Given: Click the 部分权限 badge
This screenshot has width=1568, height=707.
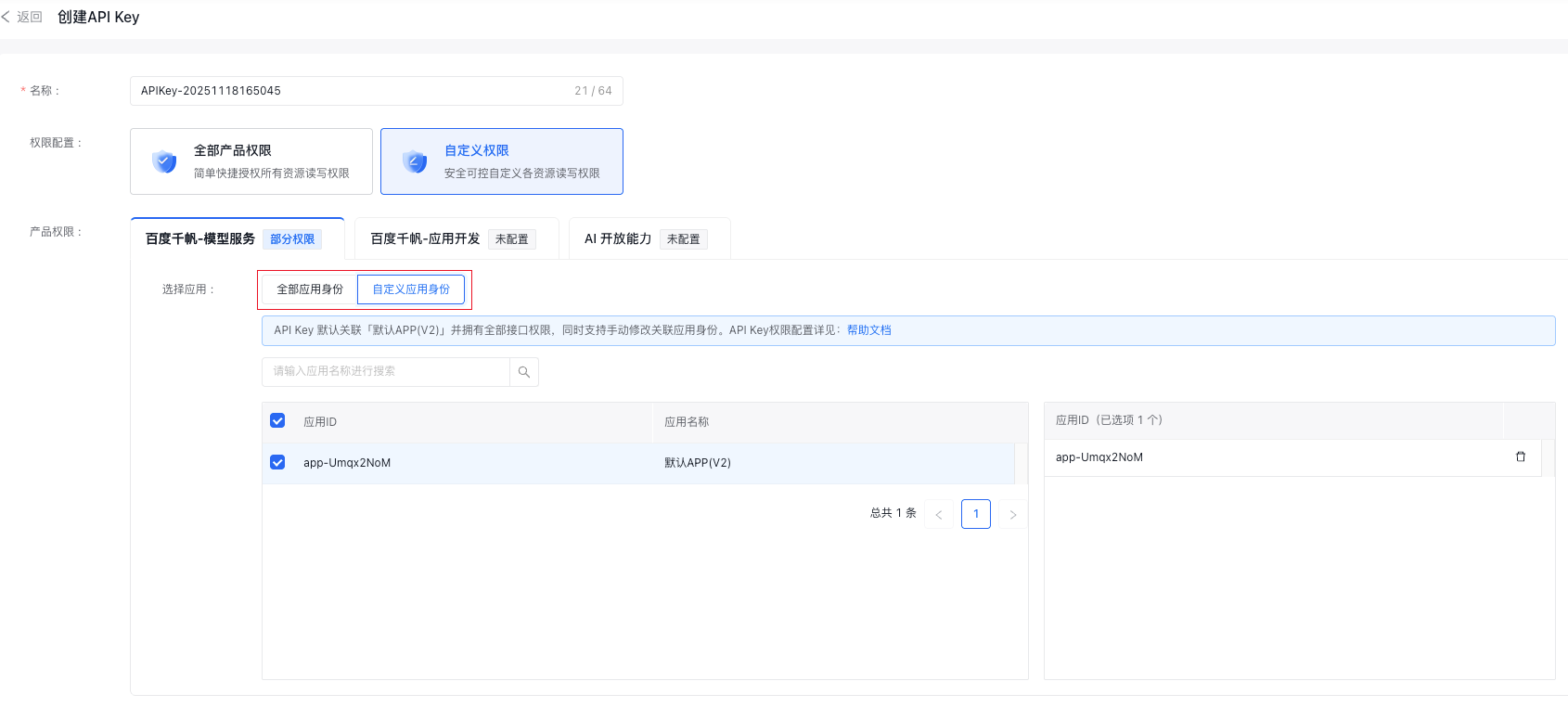Looking at the screenshot, I should 292,239.
